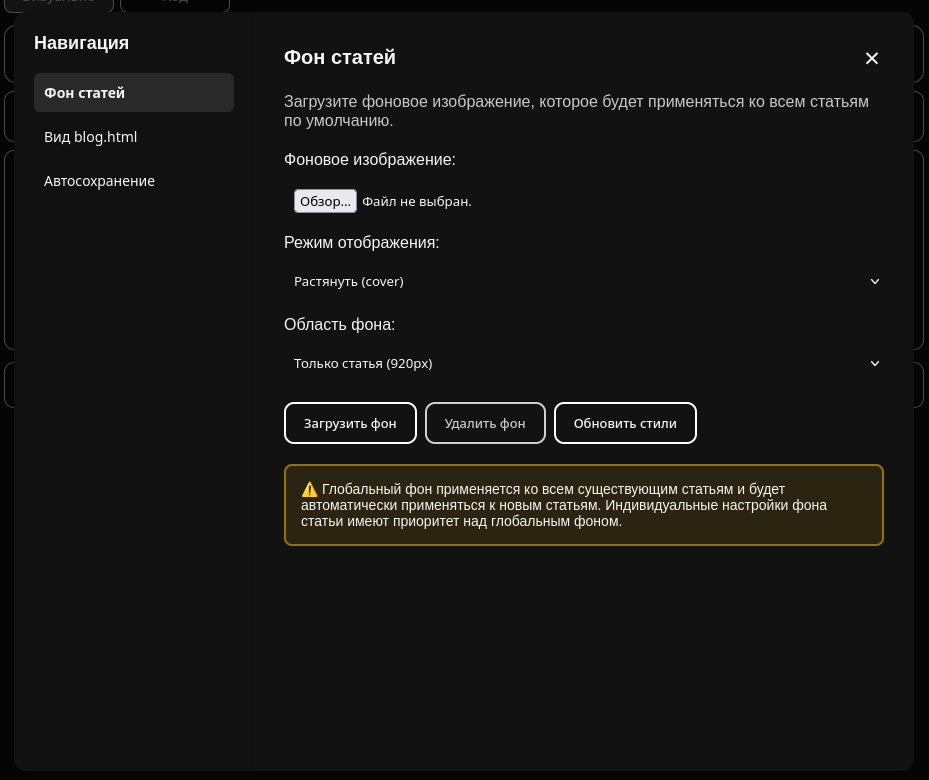The height and width of the screenshot is (780, 929).
Task: Click the Фоновое изображение: label
Action: click(x=370, y=160)
